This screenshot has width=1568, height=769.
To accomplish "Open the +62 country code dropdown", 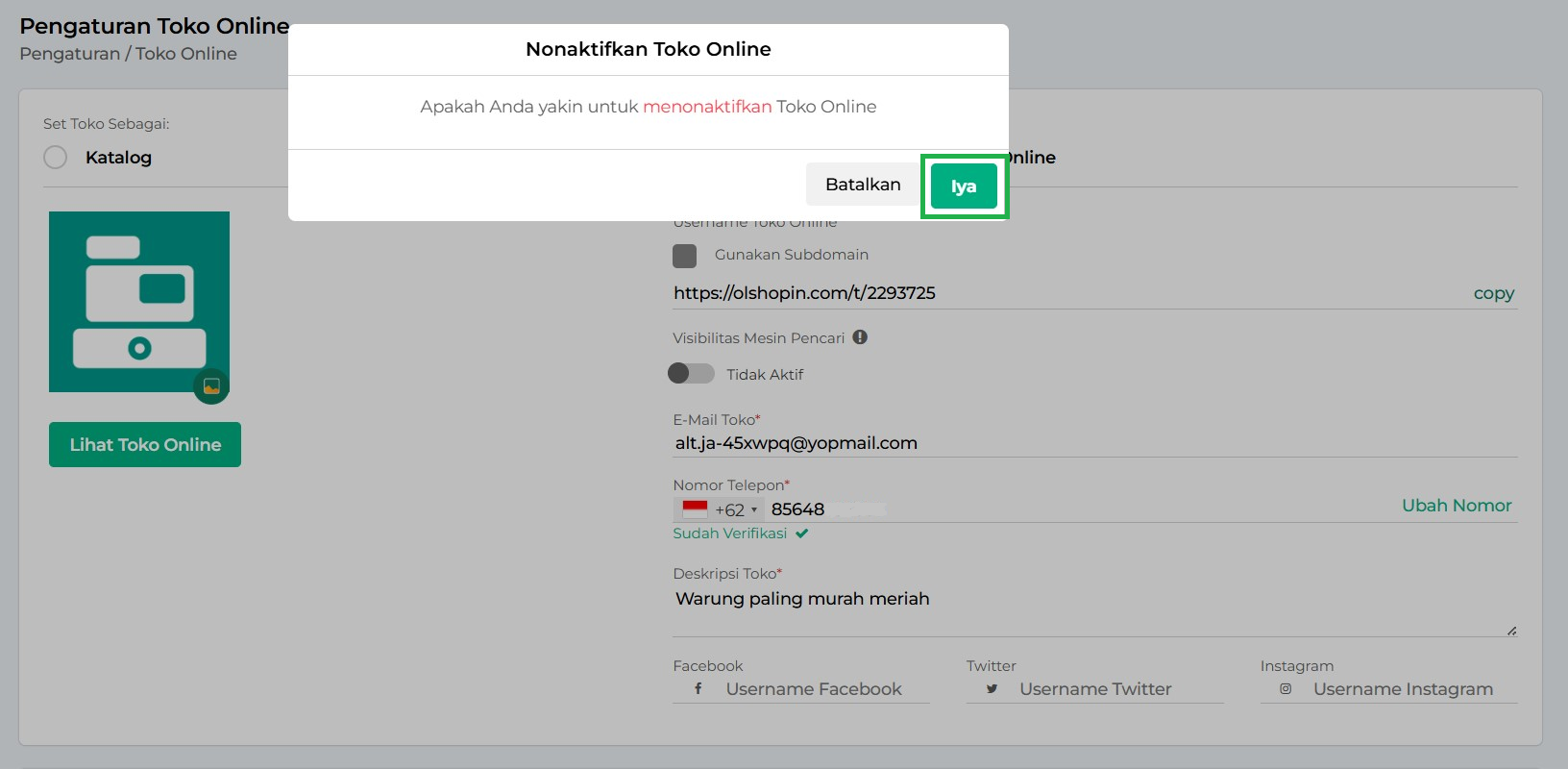I will [x=736, y=509].
